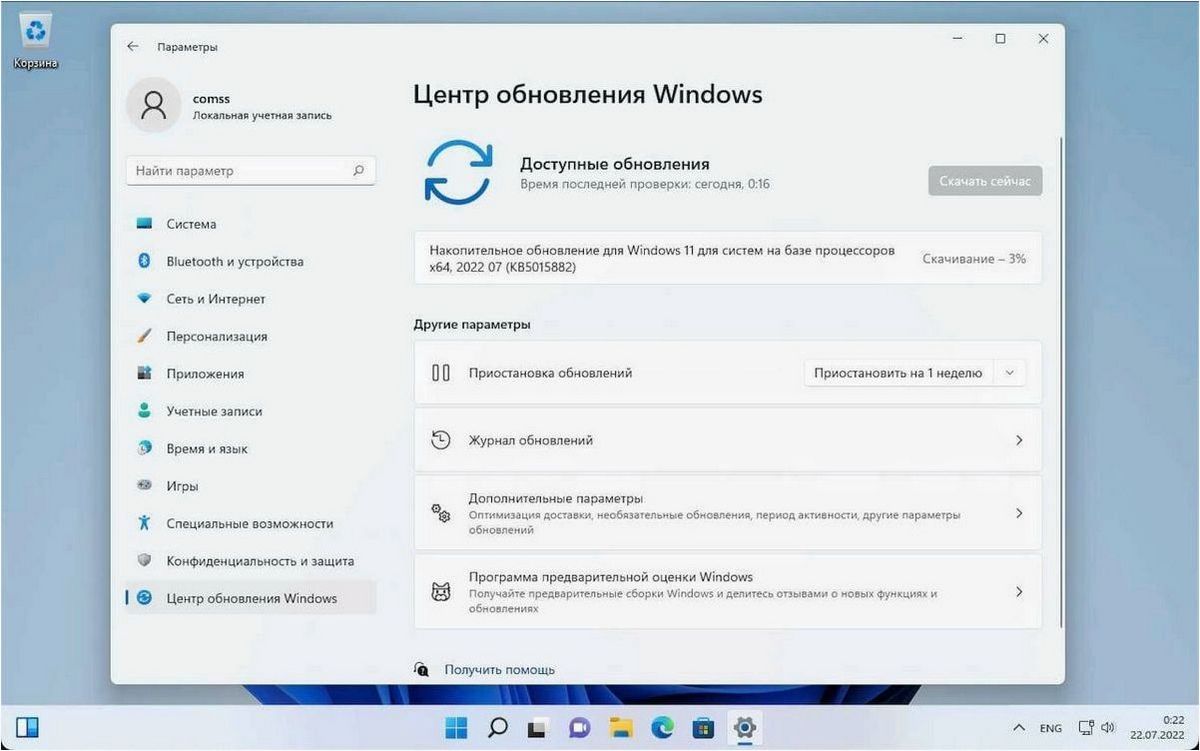
Task: Click the back arrow in Параметры
Action: 132,47
